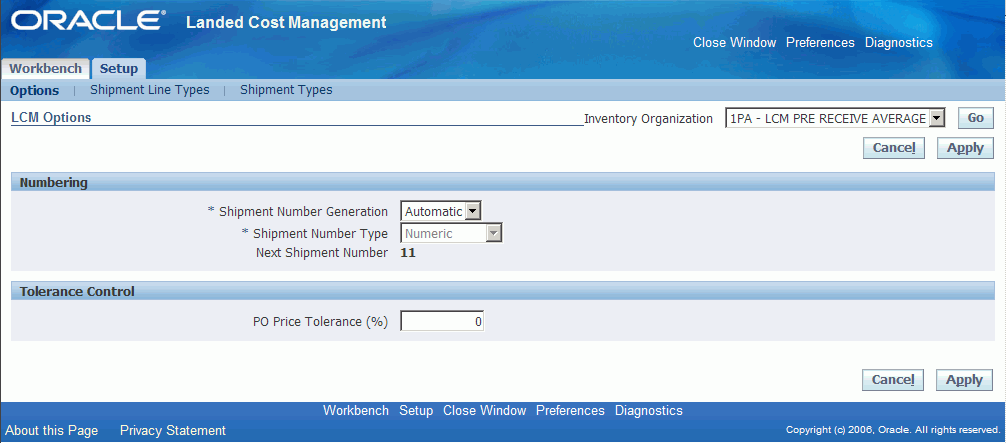This screenshot has height=443, width=1006.
Task: Click the Go button
Action: (x=976, y=118)
